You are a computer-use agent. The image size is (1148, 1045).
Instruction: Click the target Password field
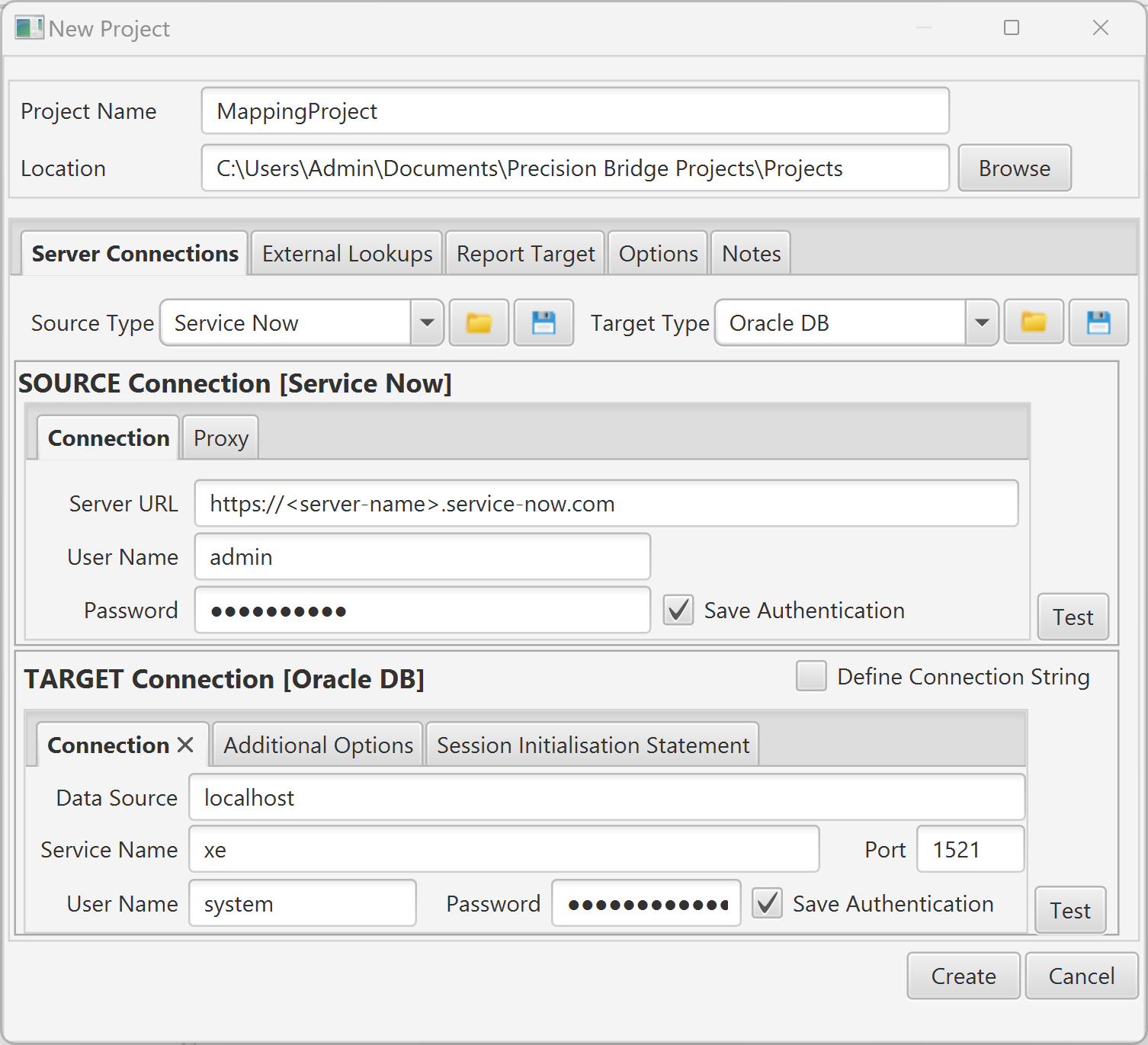646,903
